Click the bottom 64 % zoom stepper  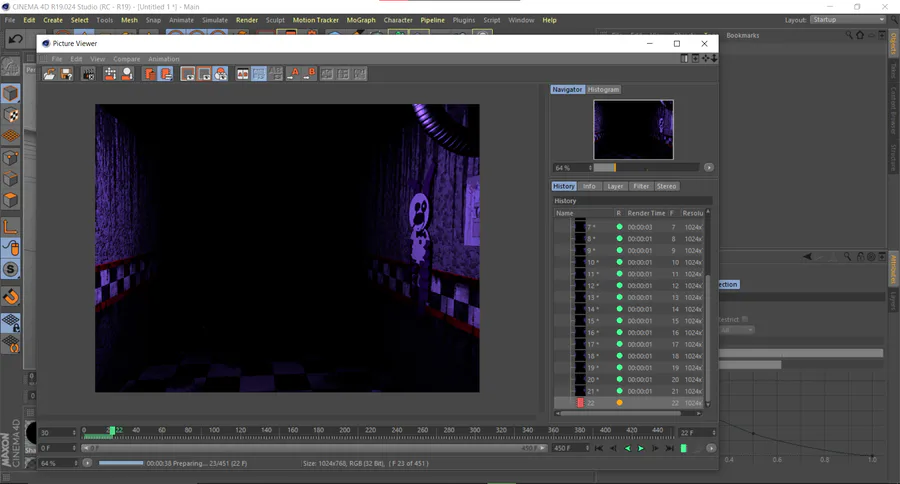pyautogui.click(x=75, y=463)
